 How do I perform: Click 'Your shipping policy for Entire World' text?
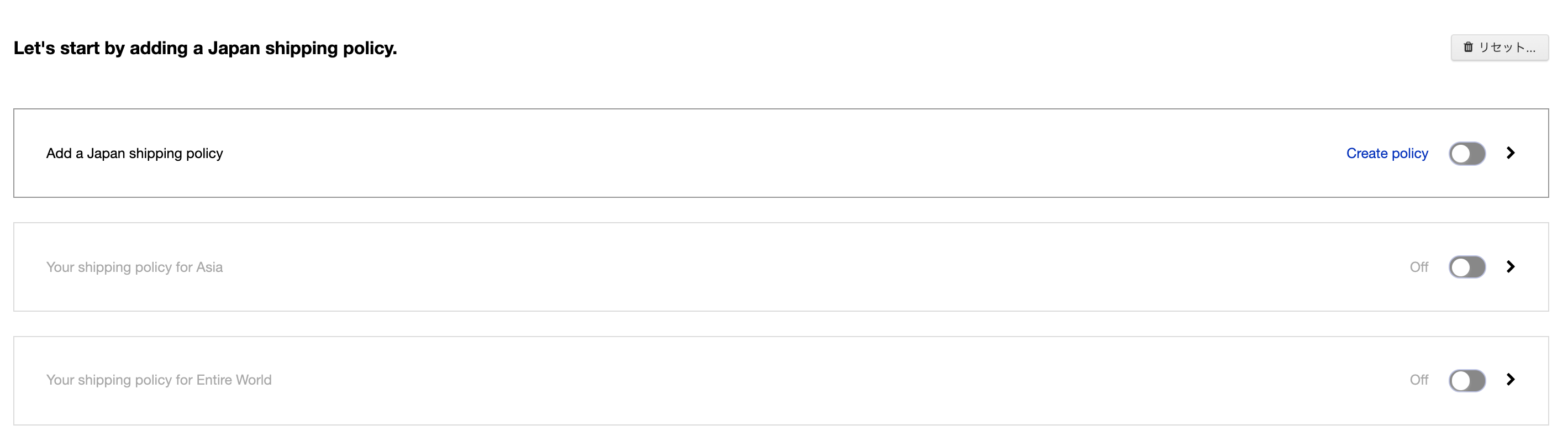[x=159, y=380]
